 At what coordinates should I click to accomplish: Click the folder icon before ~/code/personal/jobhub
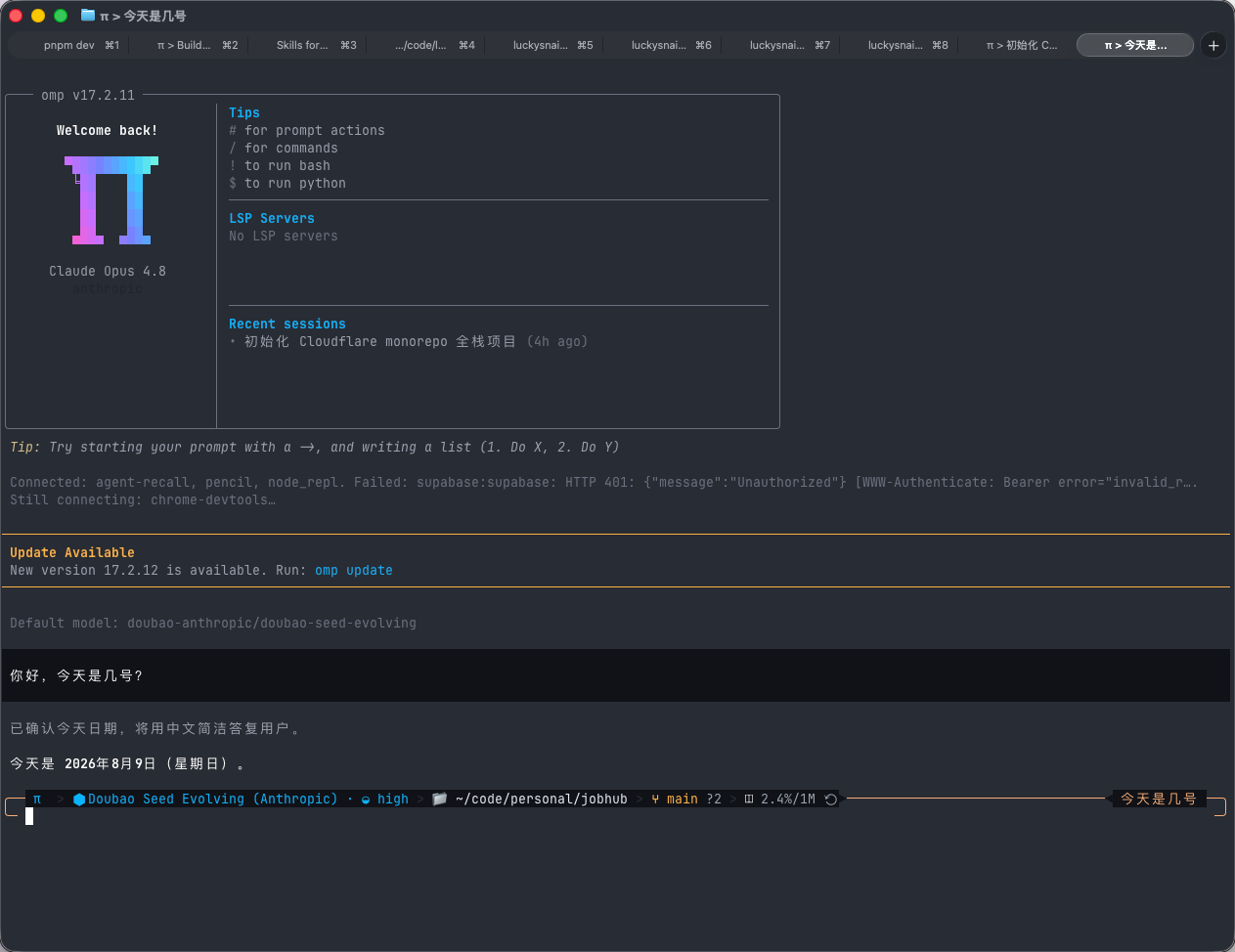[x=440, y=800]
